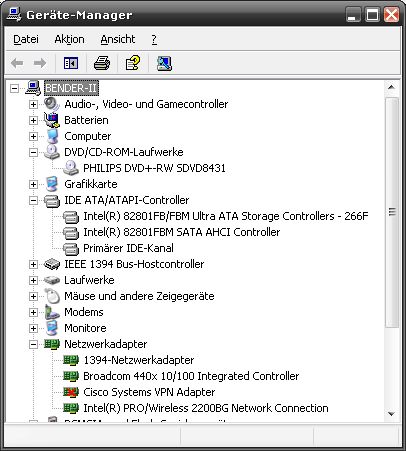Expand the Grafikkarte node
Screen dimensions: 406x451
coord(33,184)
